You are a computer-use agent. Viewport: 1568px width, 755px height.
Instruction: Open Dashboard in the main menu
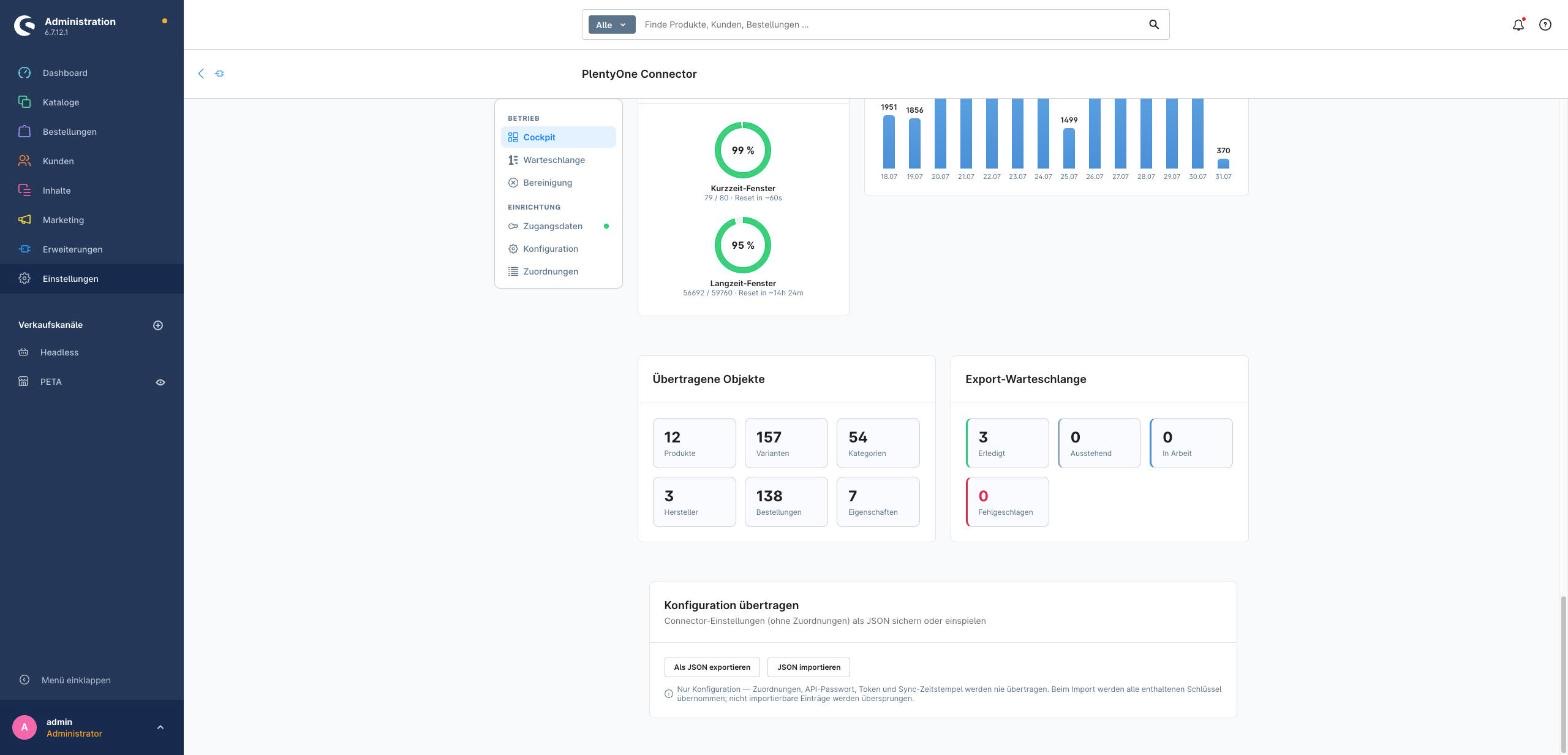click(x=65, y=73)
